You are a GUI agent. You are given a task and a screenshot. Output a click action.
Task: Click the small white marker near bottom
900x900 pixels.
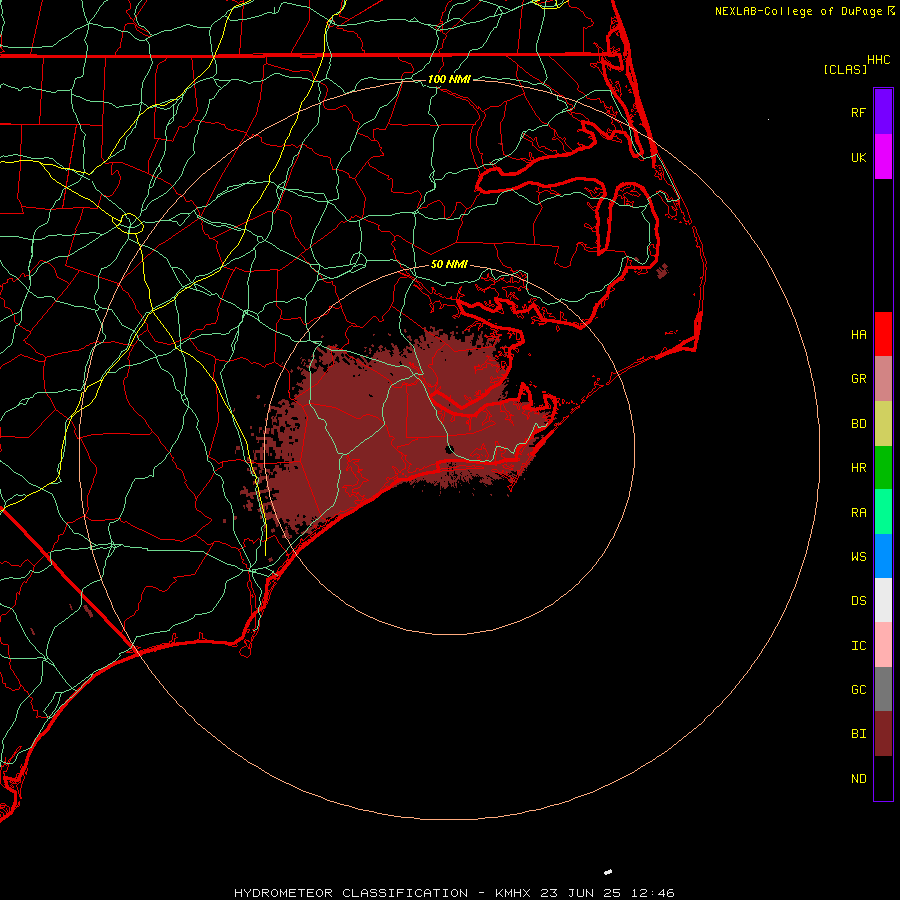(608, 872)
